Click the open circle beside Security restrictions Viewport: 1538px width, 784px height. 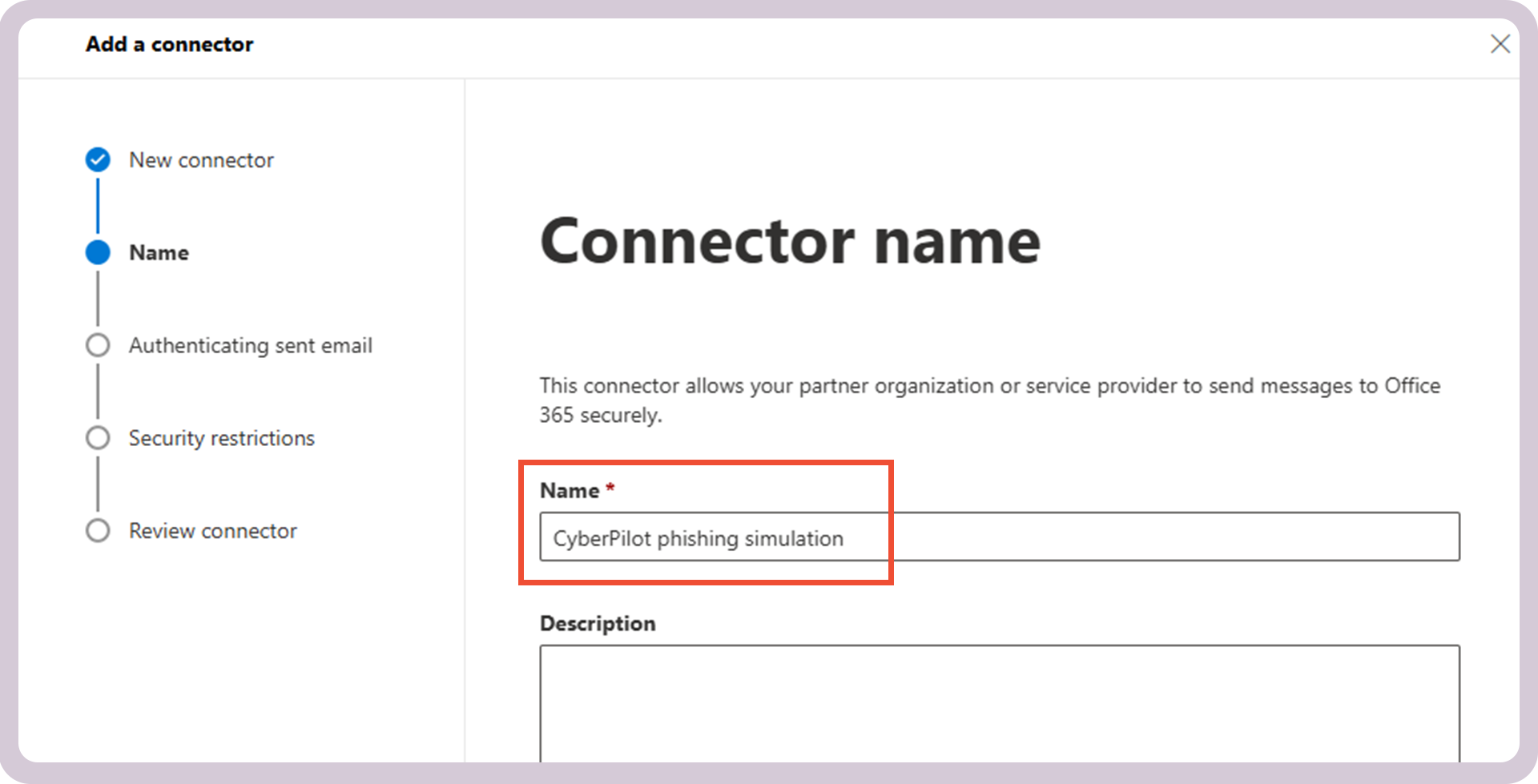coord(98,437)
